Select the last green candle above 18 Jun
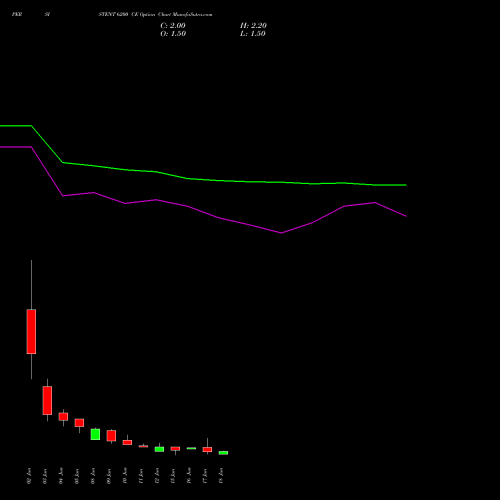500x500 pixels. pyautogui.click(x=223, y=453)
